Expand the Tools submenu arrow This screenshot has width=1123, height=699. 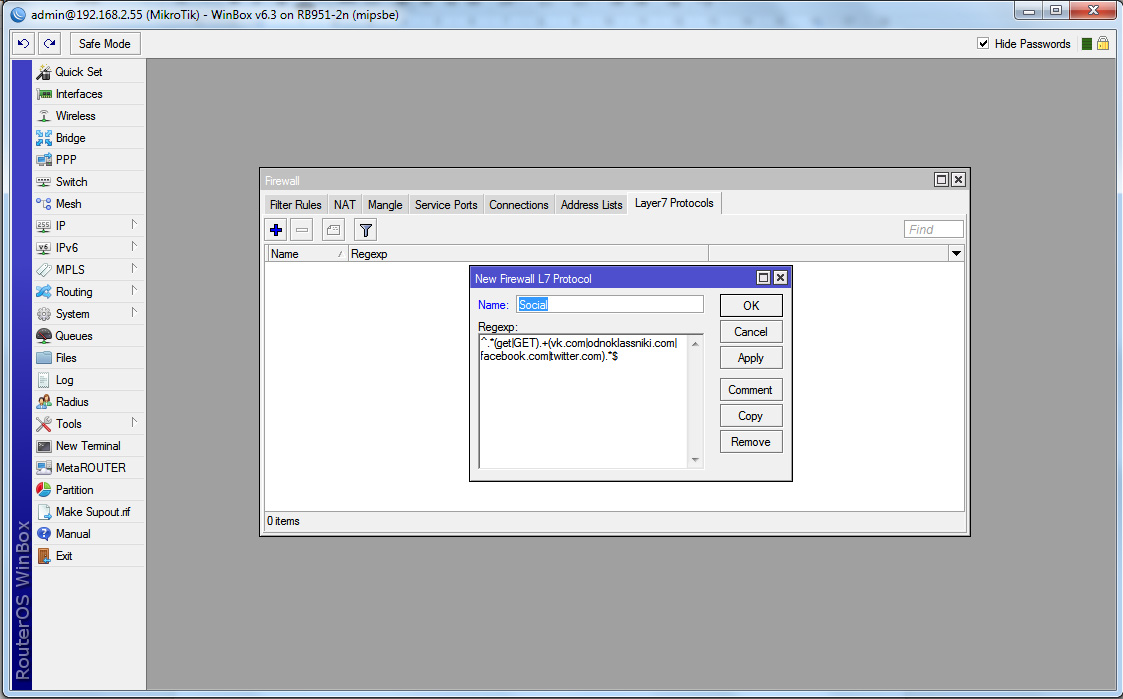coord(134,423)
